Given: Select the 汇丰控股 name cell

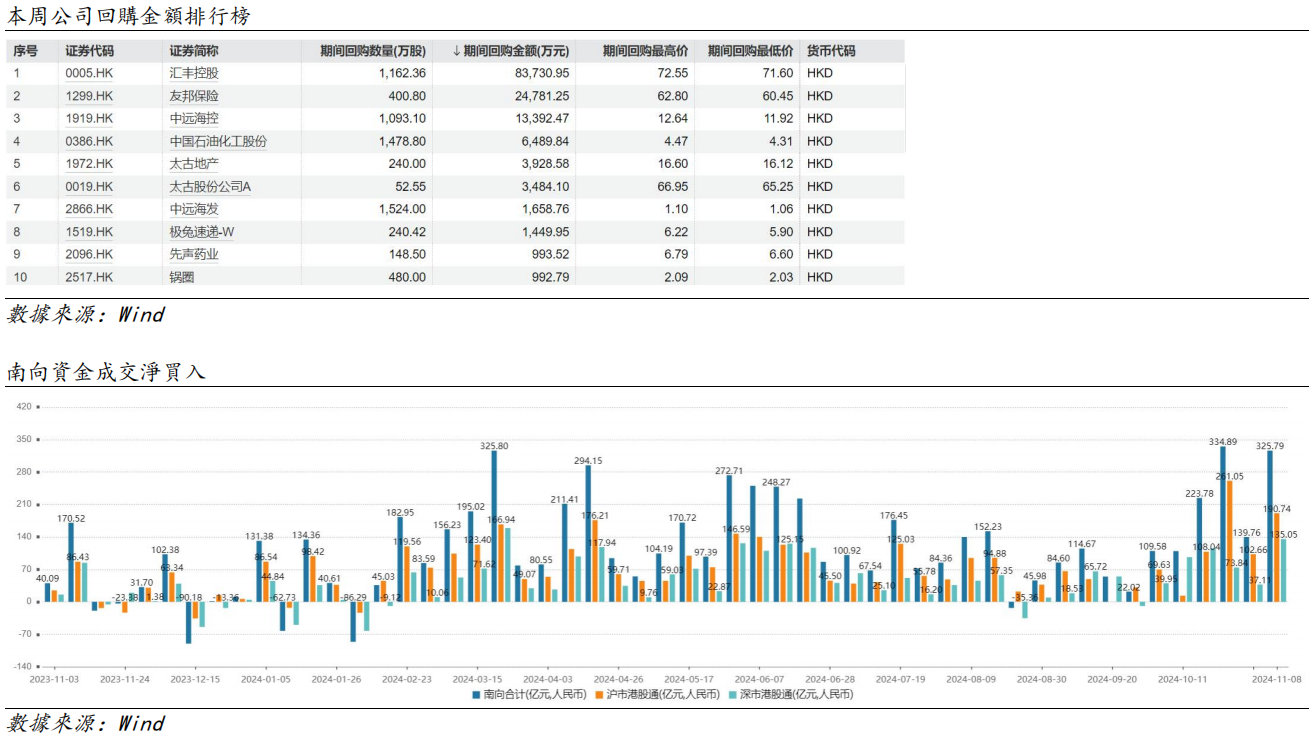Looking at the screenshot, I should point(194,73).
